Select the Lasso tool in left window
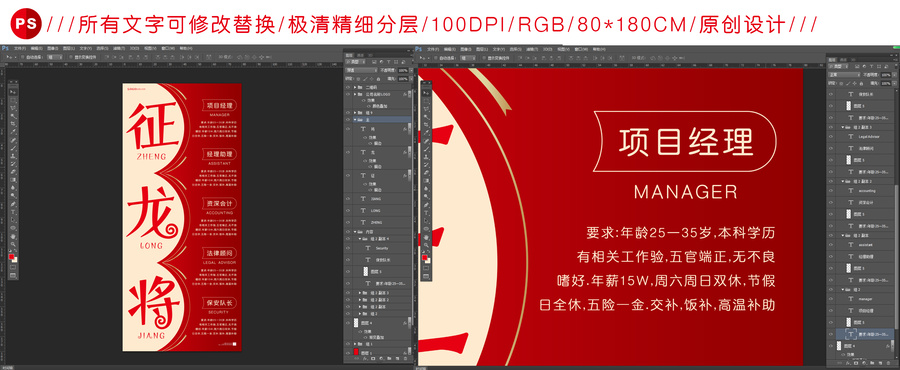 (x=13, y=107)
